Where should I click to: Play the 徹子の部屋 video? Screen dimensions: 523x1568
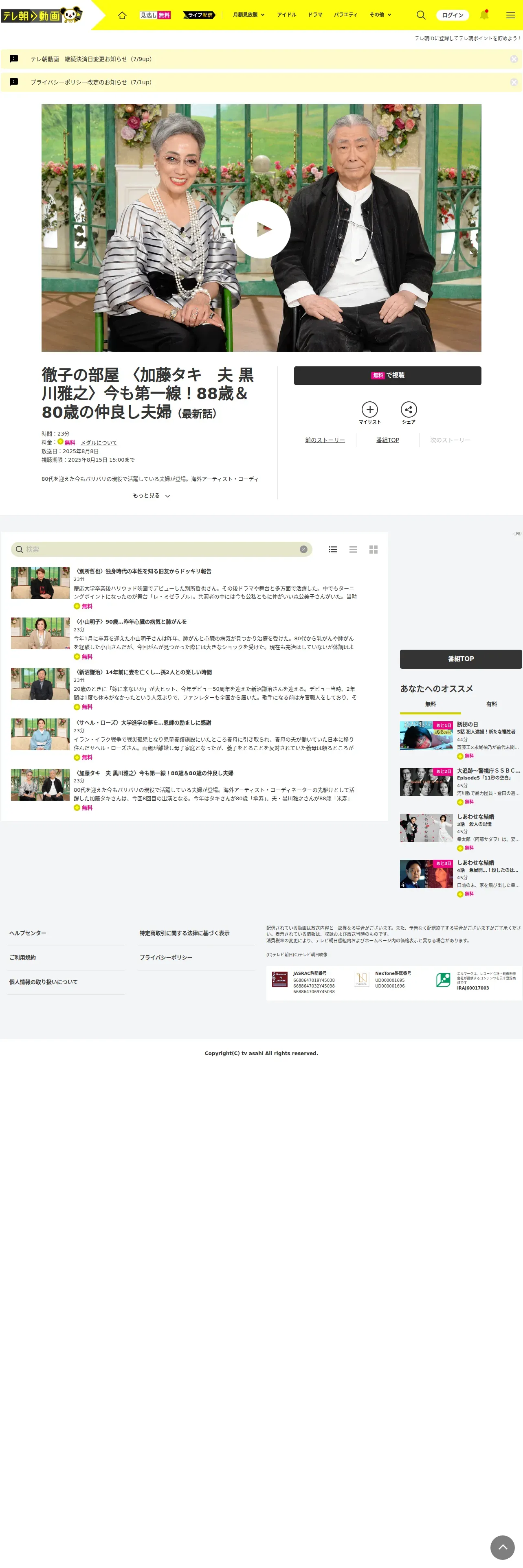(x=261, y=229)
